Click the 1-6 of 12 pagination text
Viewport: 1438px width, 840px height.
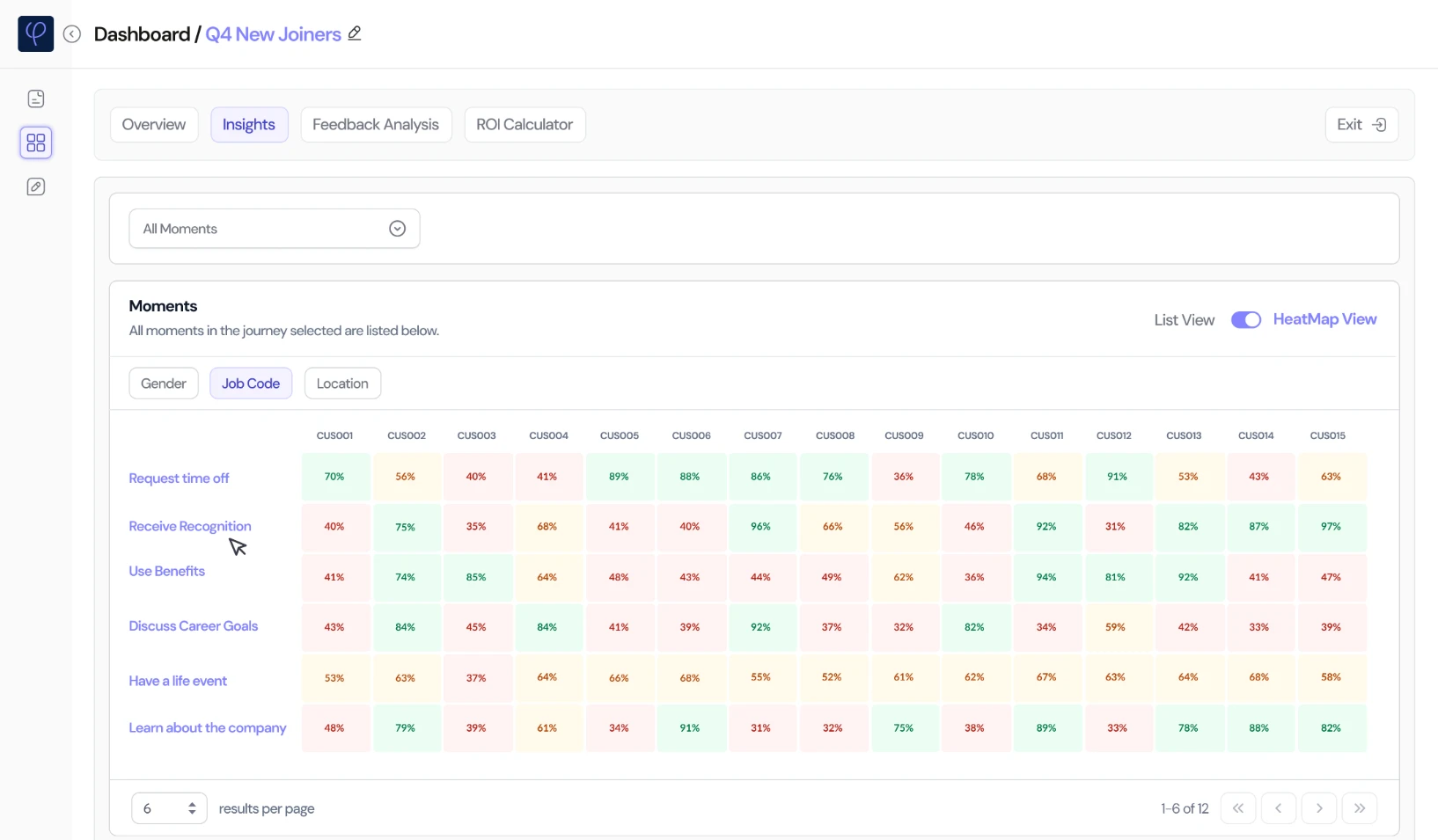(1185, 808)
